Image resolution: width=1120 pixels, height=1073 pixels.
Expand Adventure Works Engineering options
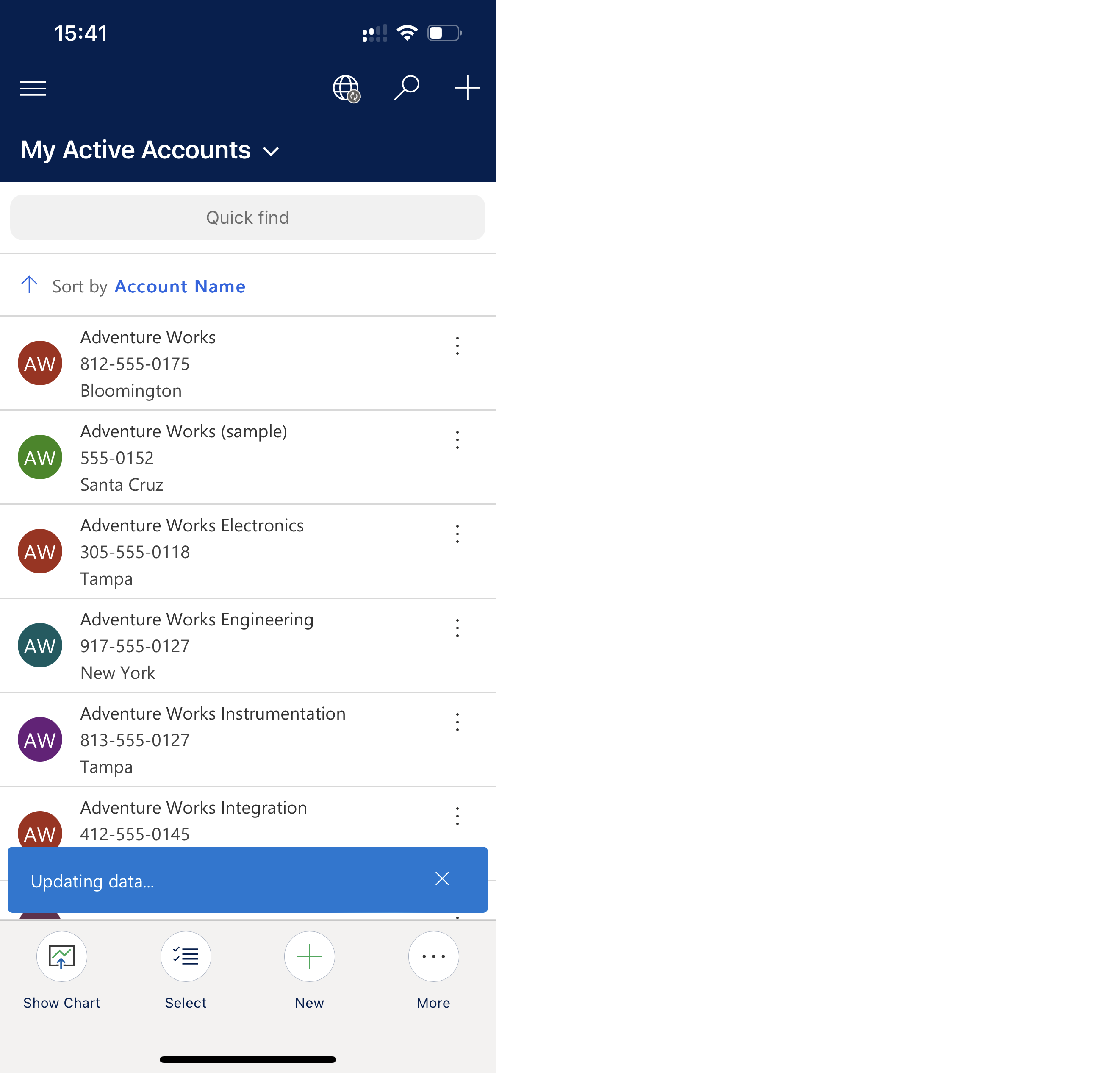[x=458, y=628]
